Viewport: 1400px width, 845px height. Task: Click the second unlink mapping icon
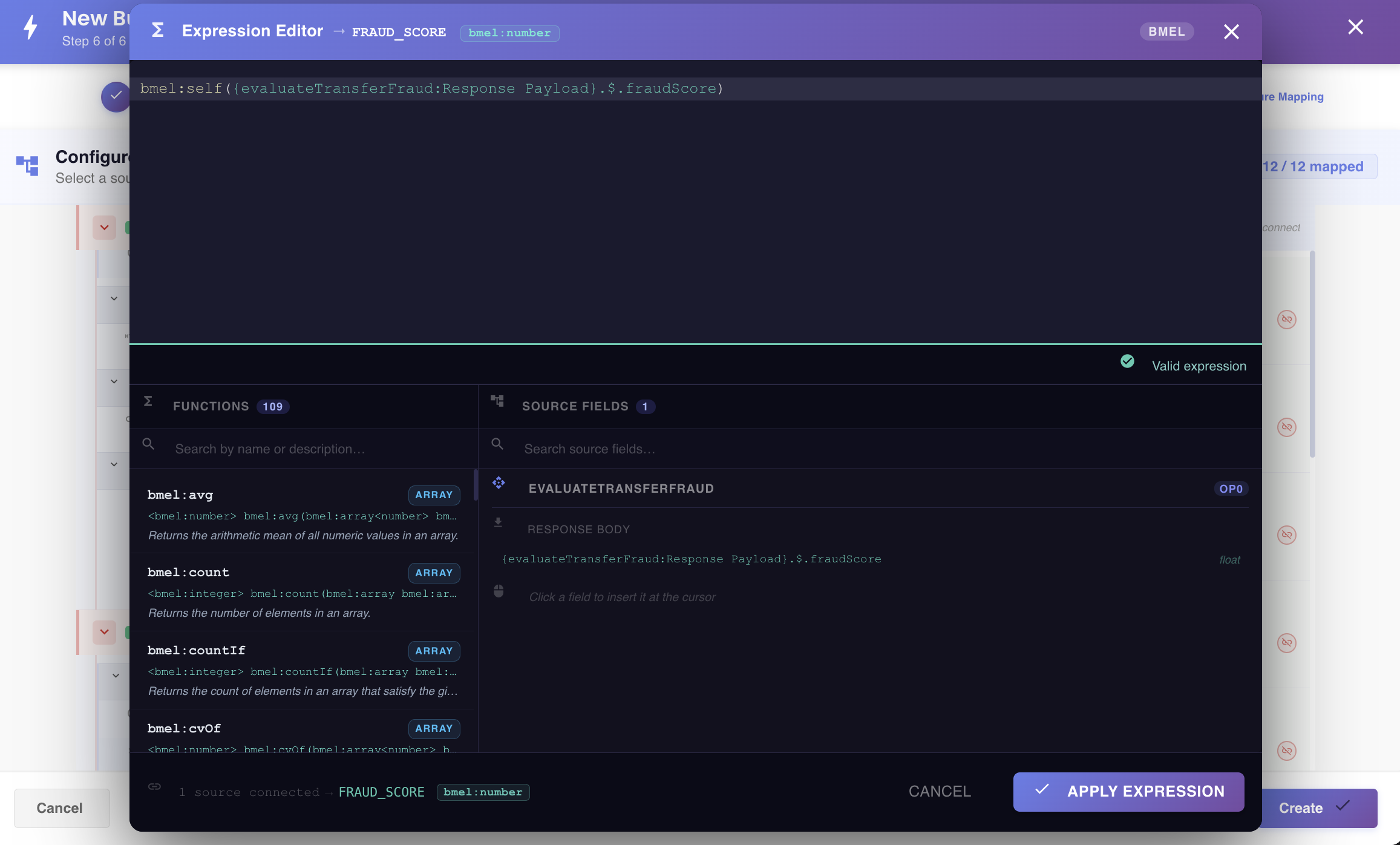click(1286, 427)
